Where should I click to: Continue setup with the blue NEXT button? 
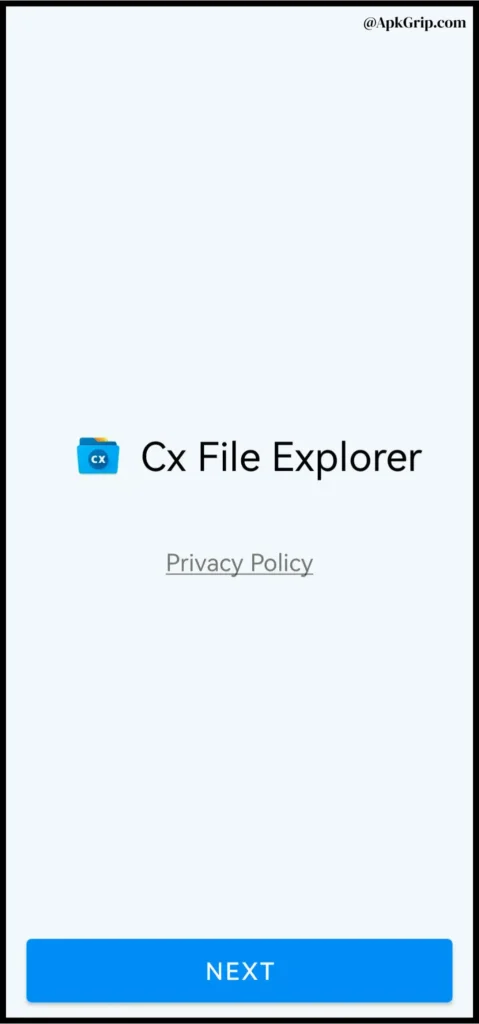pyautogui.click(x=239, y=970)
